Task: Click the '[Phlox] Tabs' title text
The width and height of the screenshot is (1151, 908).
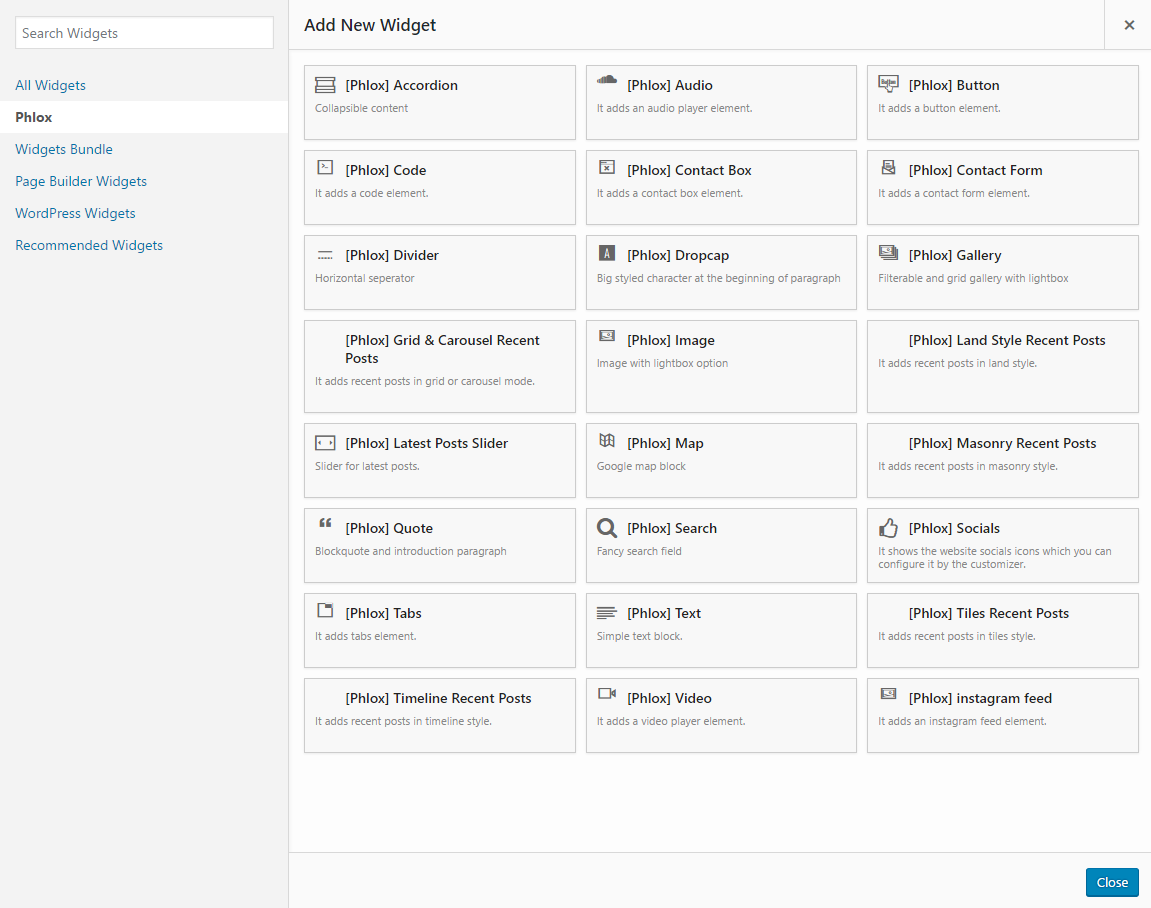Action: pos(383,614)
